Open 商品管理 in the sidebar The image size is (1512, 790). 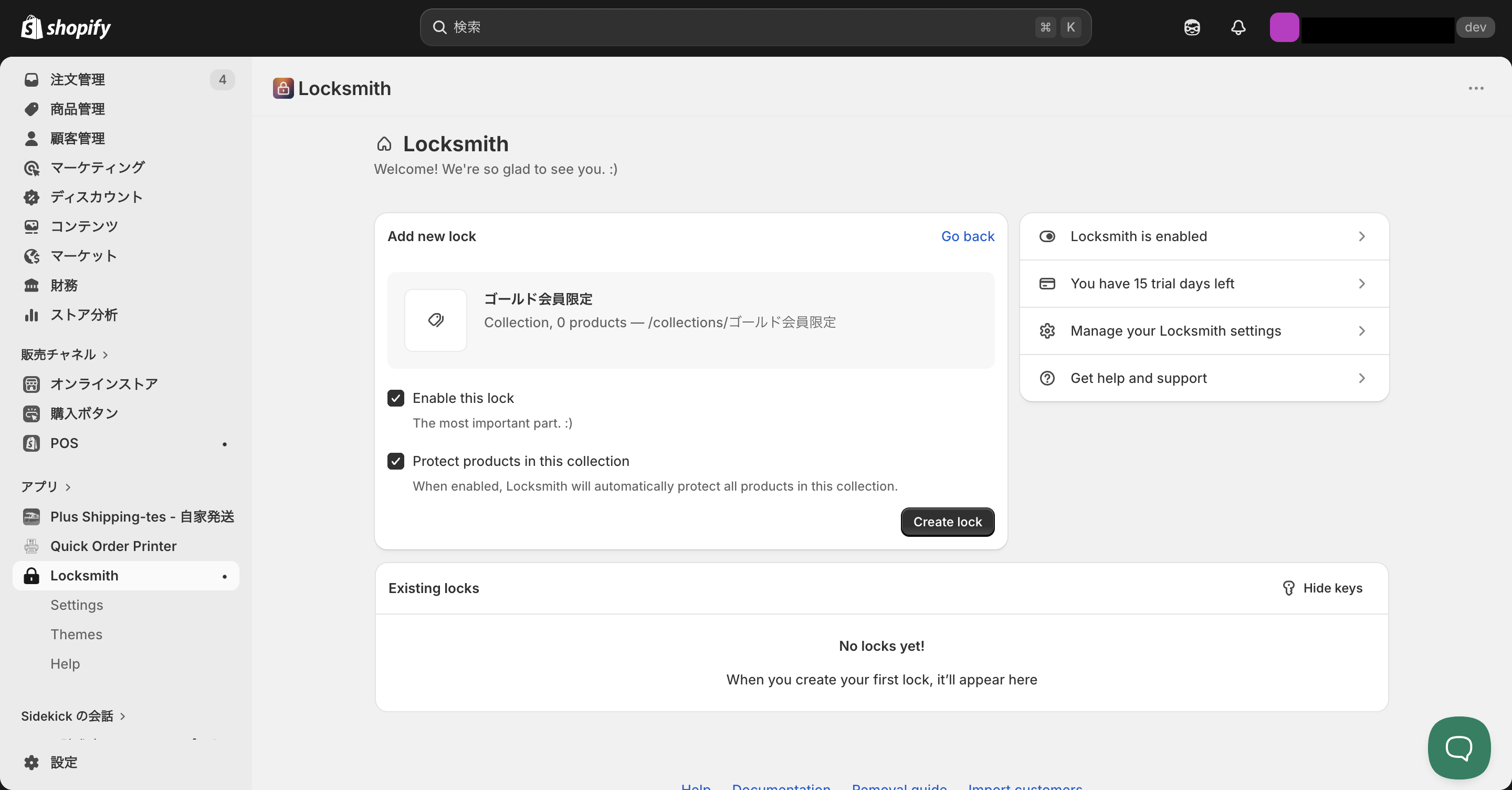(x=125, y=109)
